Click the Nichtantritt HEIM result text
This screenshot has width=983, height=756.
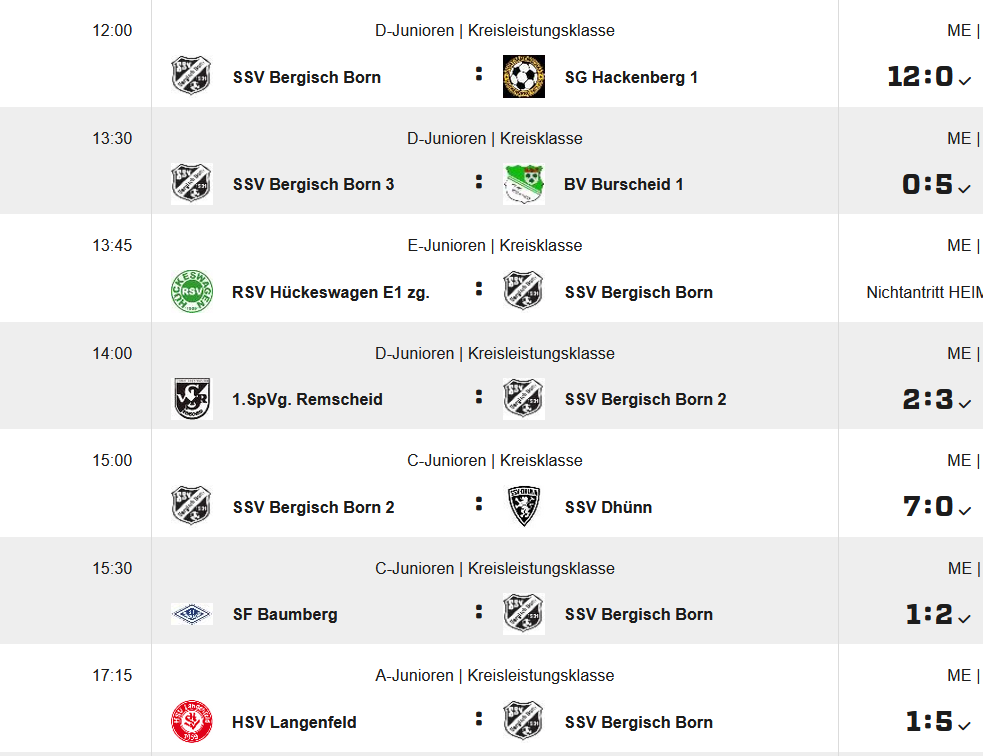(x=924, y=292)
